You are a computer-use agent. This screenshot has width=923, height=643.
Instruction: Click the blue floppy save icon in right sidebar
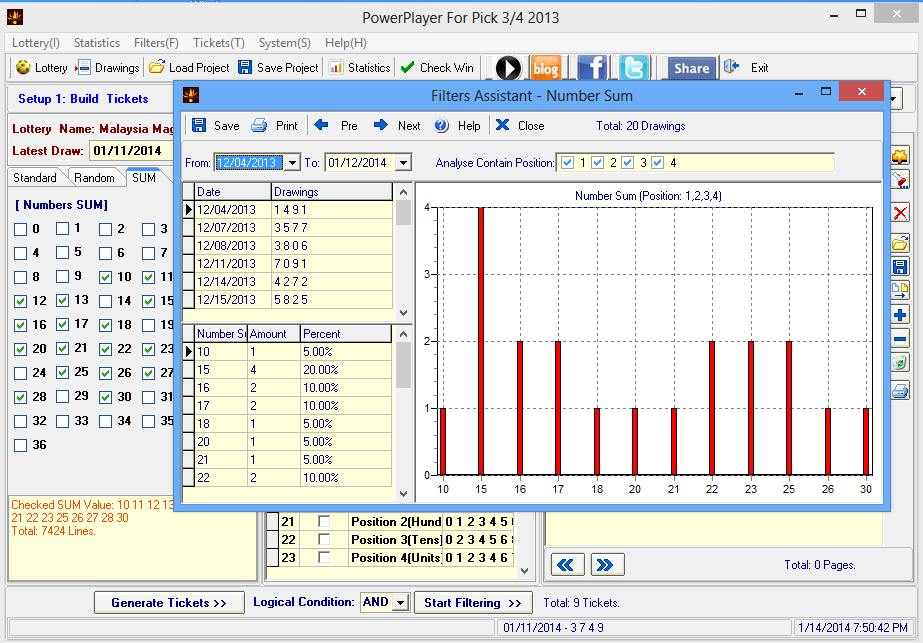900,266
